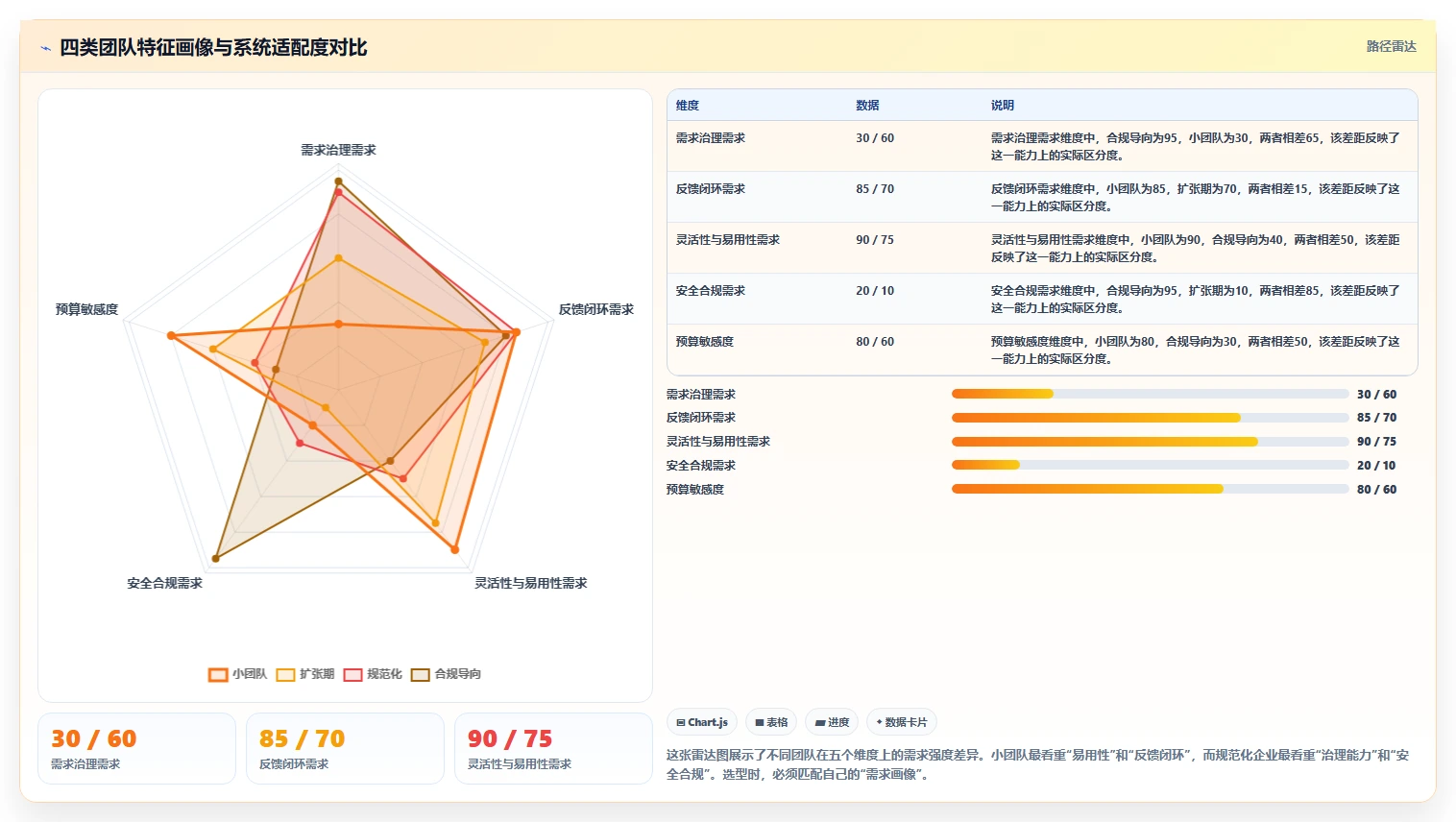Click the 预算敏感度 row description text
This screenshot has width=1456, height=822.
coord(1196,350)
